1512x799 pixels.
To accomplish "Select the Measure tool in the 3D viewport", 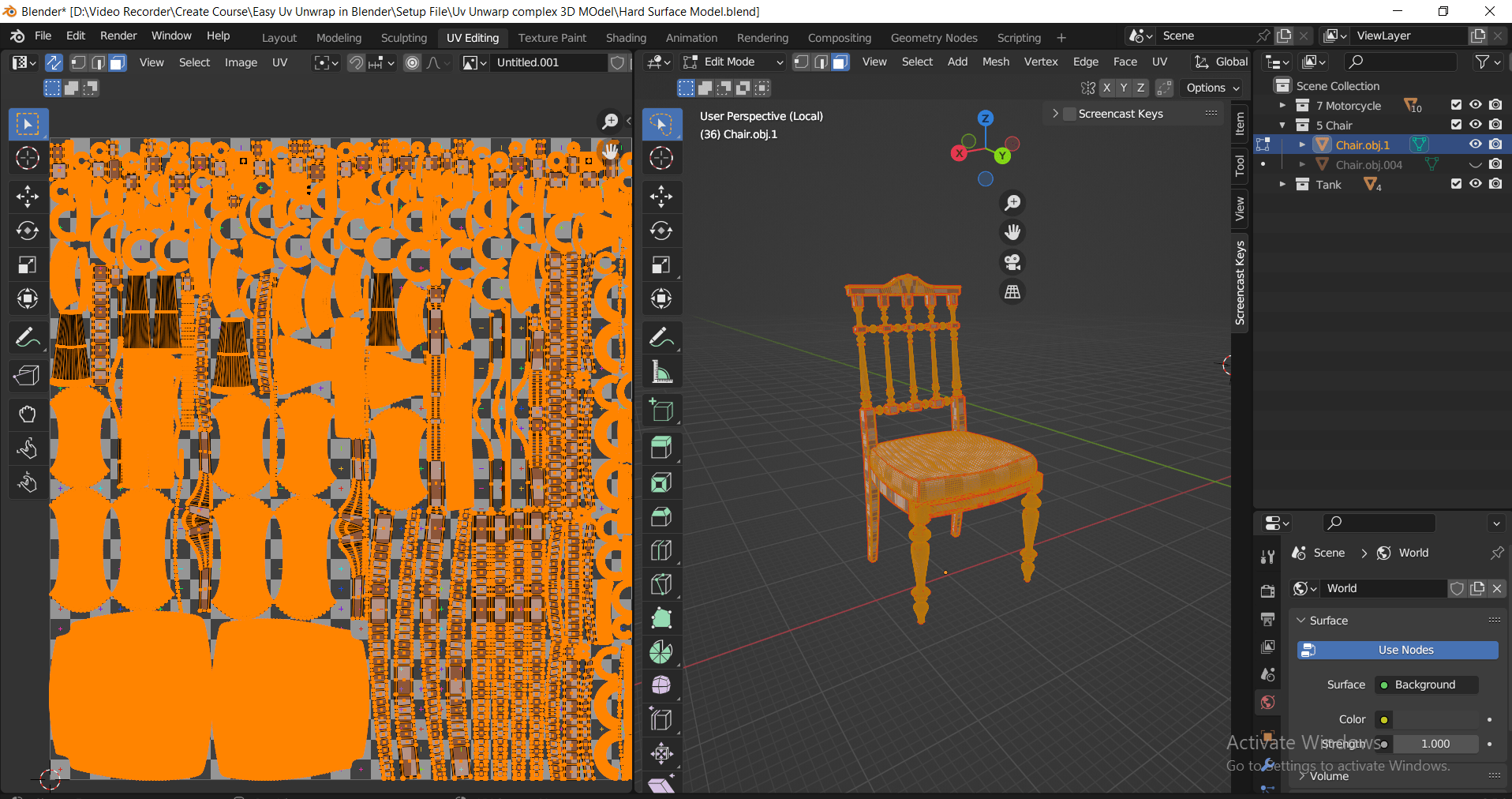I will [x=661, y=371].
